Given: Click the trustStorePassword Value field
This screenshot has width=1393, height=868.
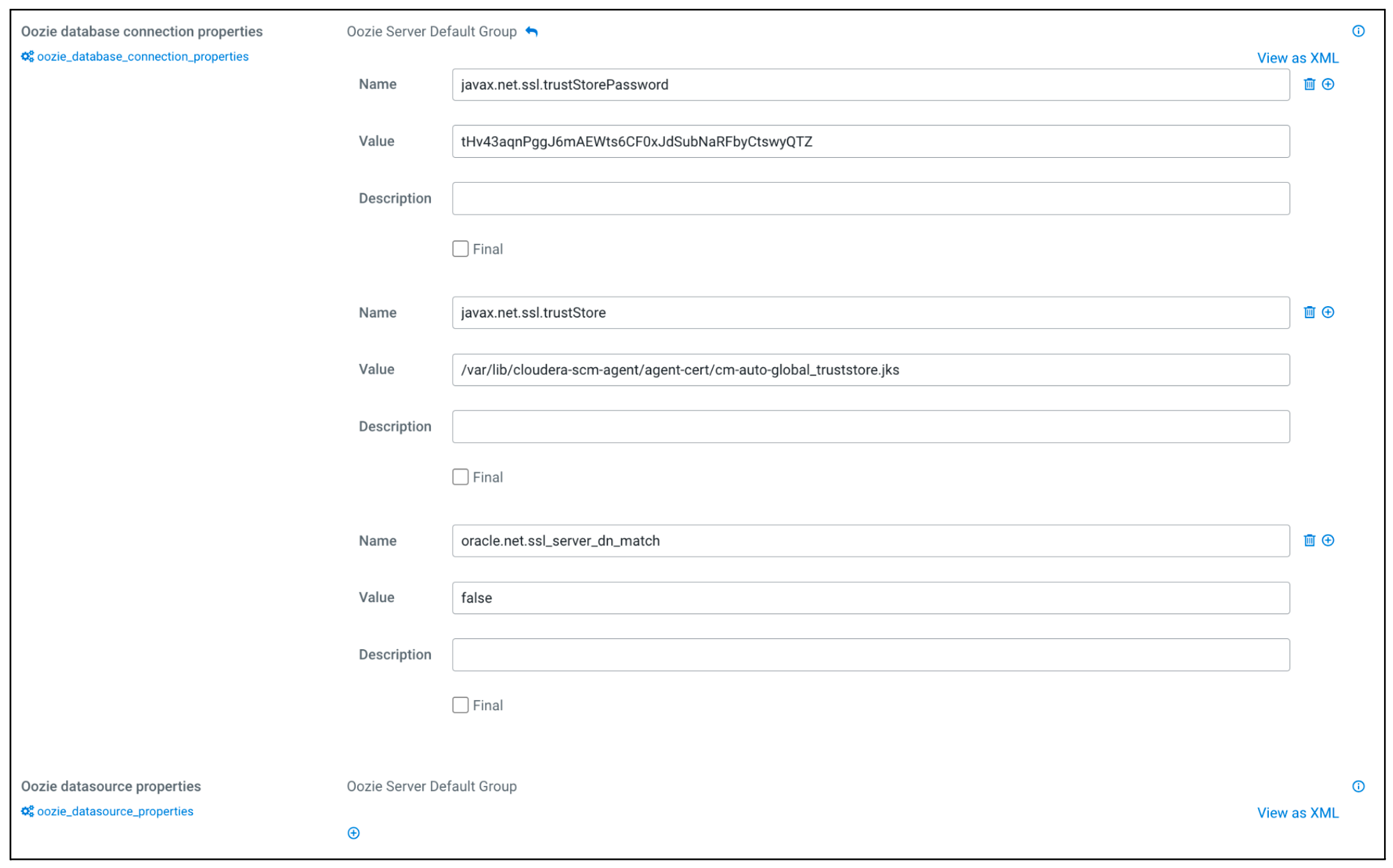Looking at the screenshot, I should point(870,141).
